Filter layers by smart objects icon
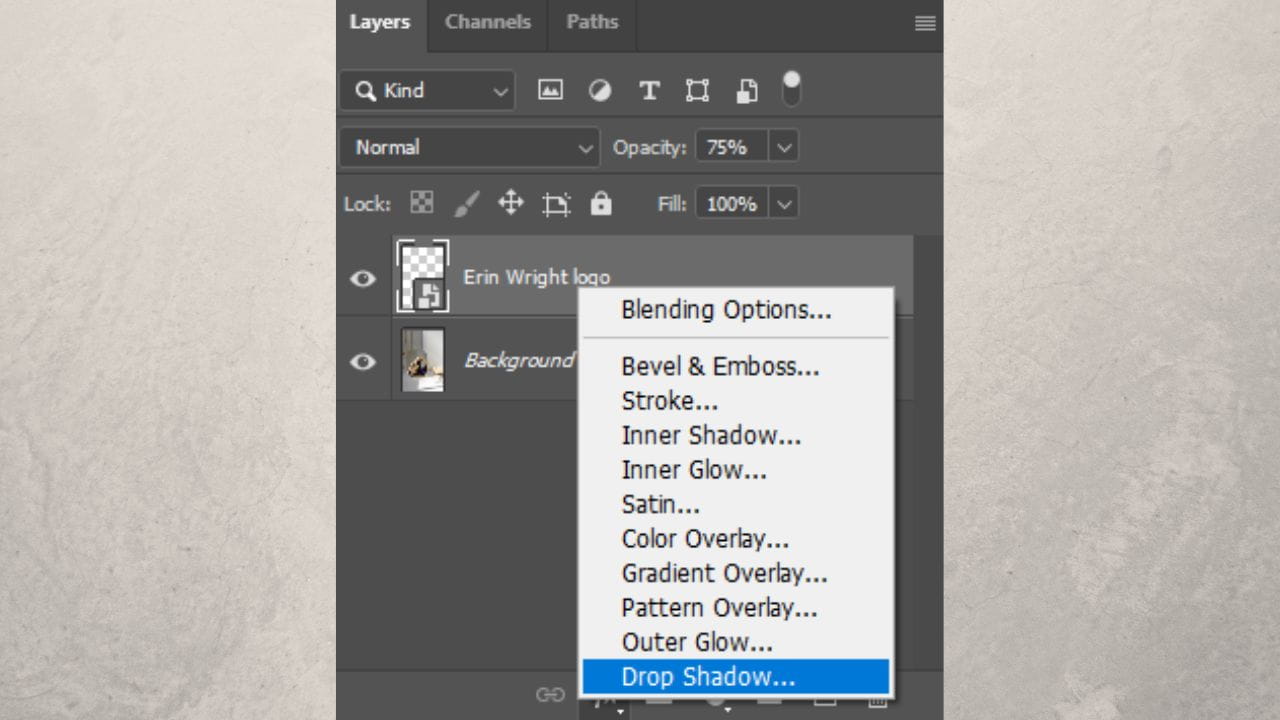1280x720 pixels. (x=746, y=91)
